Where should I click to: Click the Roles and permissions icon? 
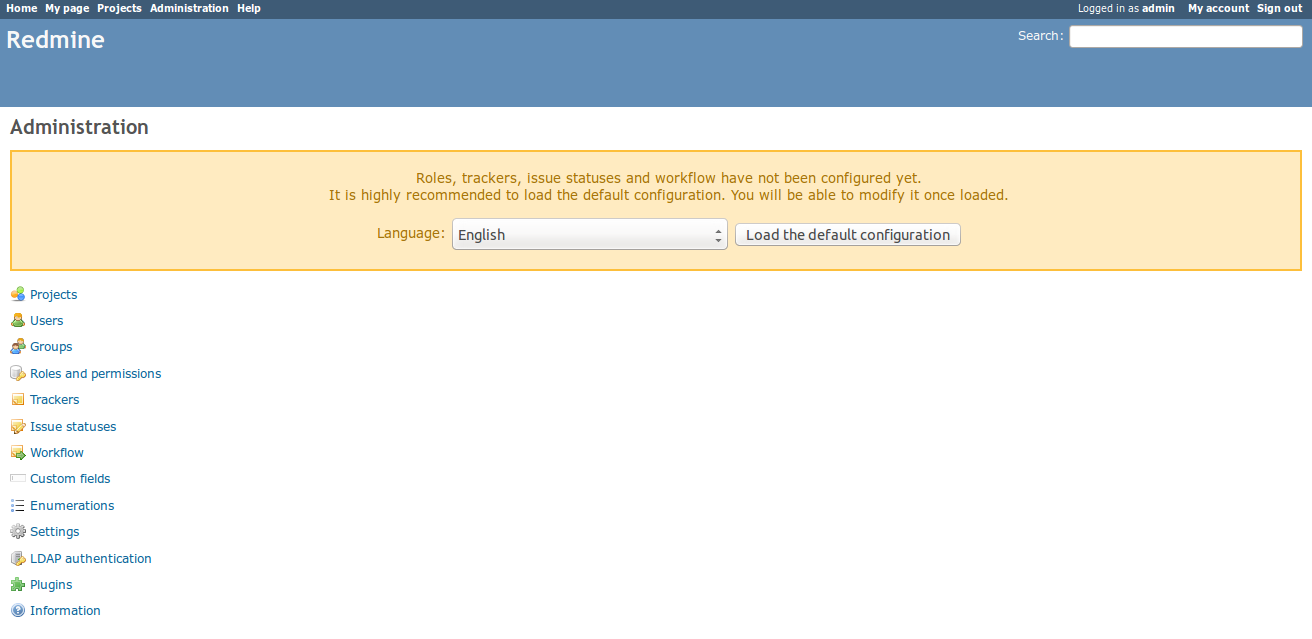tap(18, 373)
